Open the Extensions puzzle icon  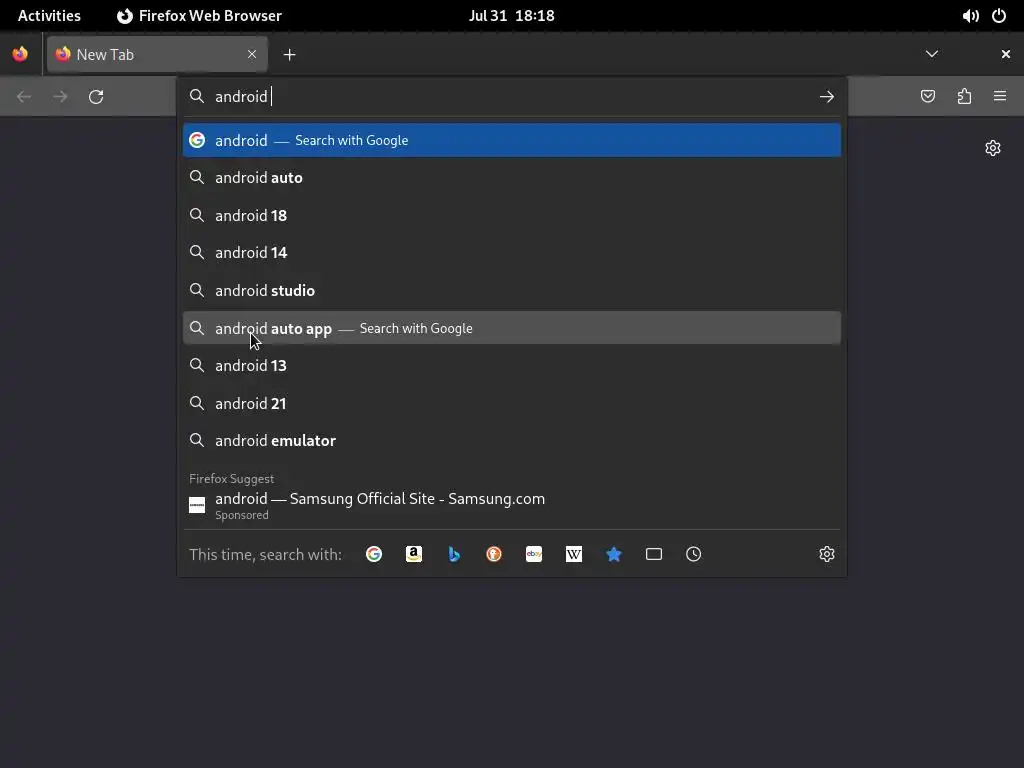965,97
